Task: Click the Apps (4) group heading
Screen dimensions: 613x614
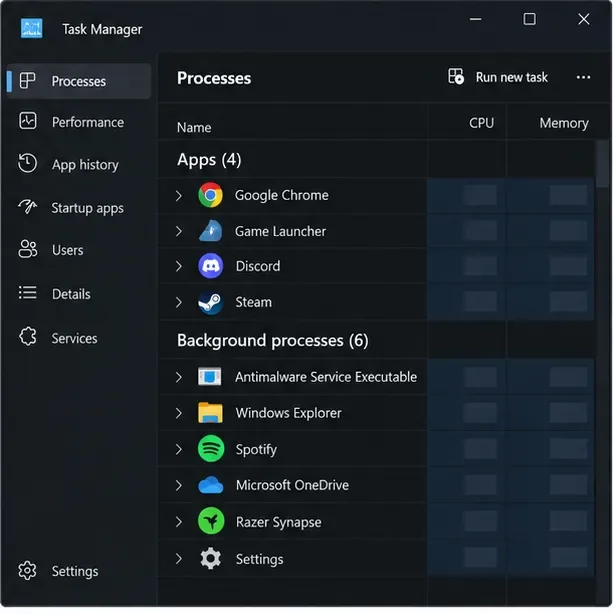Action: pyautogui.click(x=209, y=160)
